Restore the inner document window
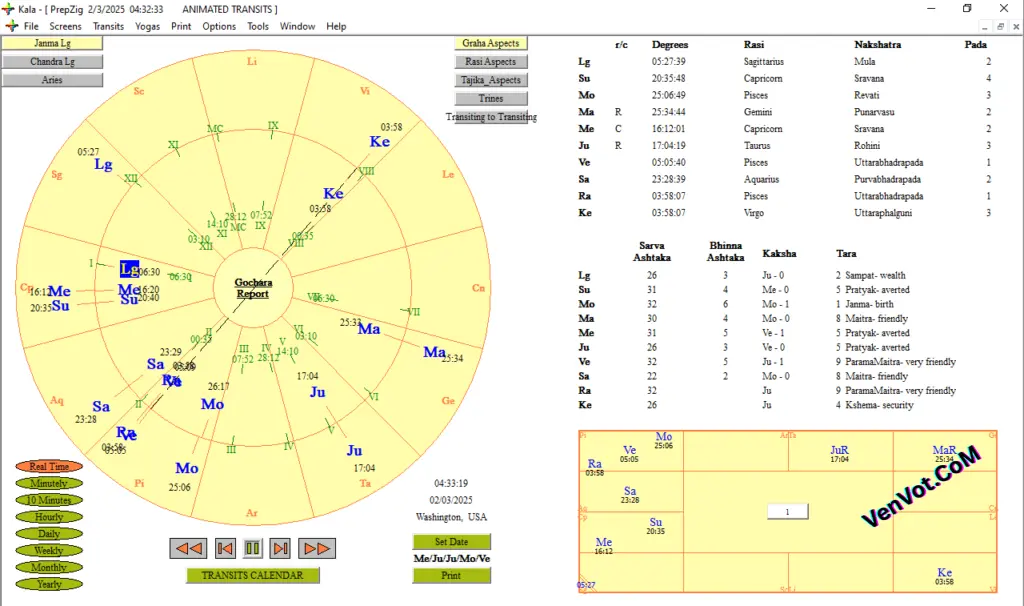The width and height of the screenshot is (1024, 606). 1000,26
